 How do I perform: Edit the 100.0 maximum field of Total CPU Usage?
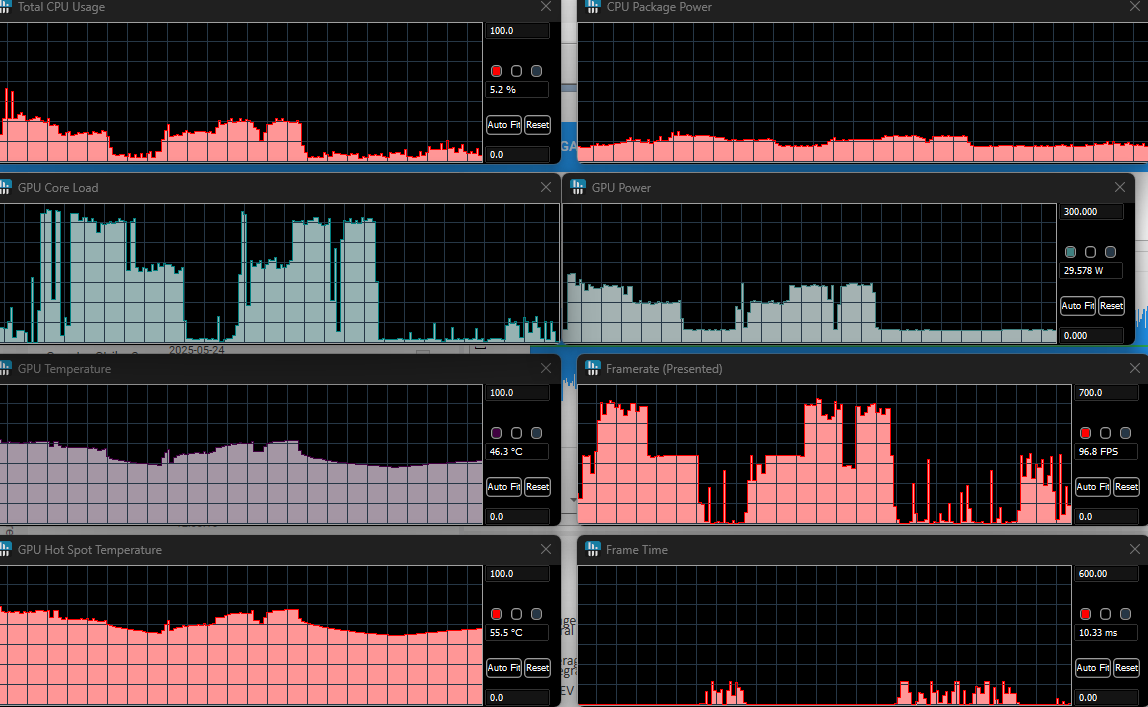(x=518, y=31)
